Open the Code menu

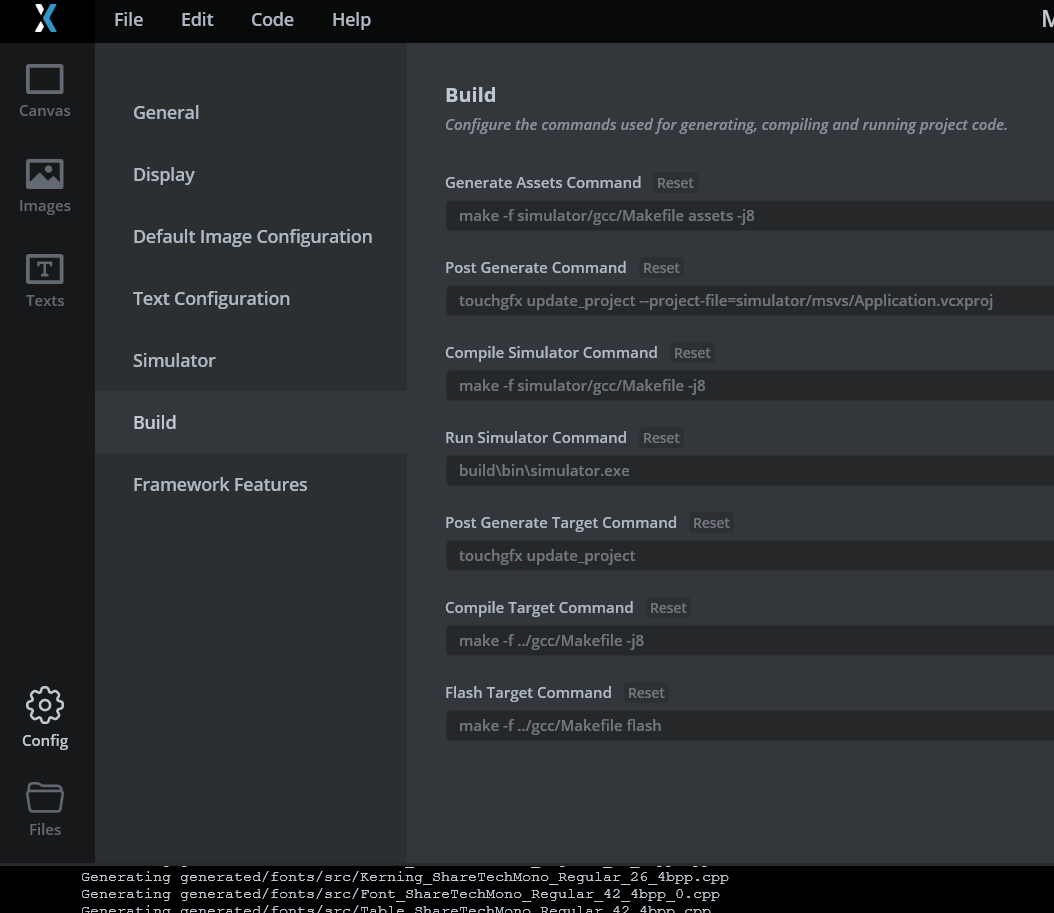(x=271, y=20)
